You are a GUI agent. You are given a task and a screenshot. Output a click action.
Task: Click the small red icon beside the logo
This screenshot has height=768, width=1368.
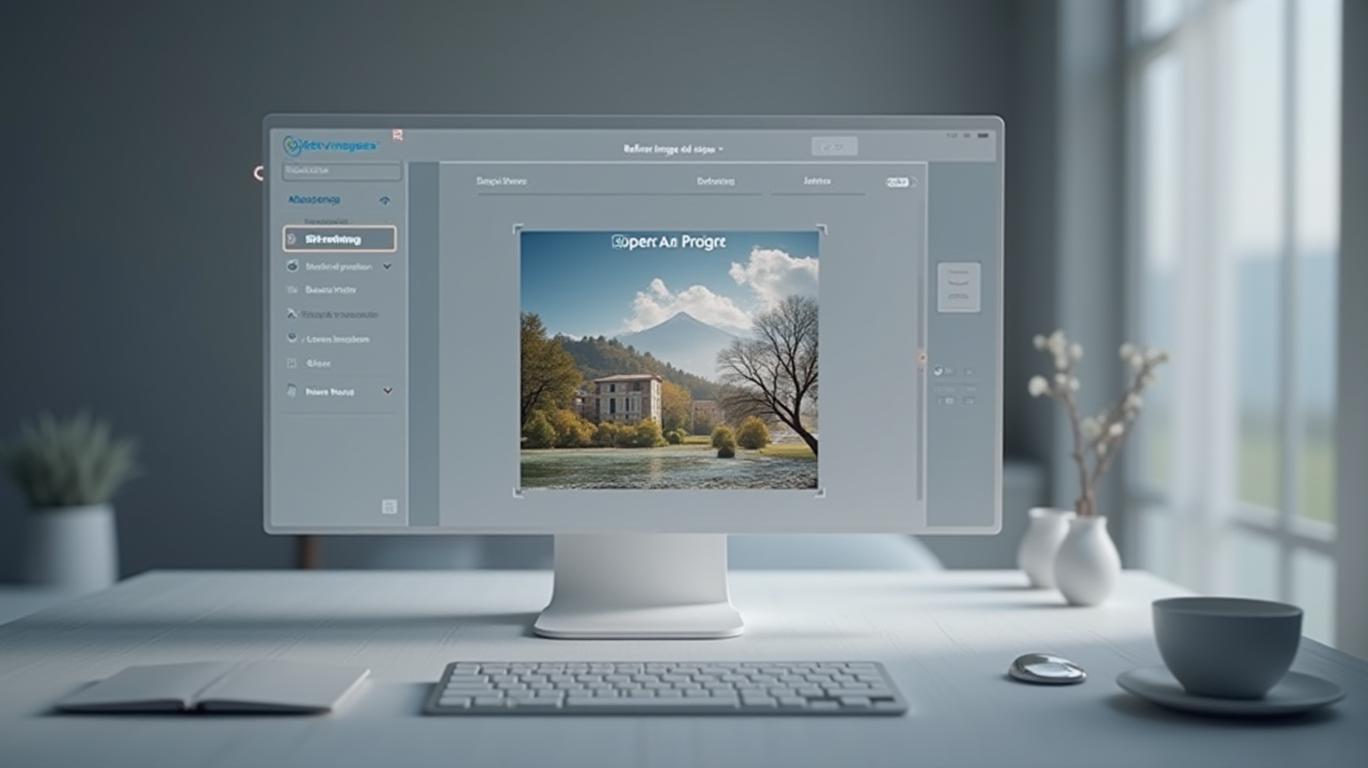397,134
